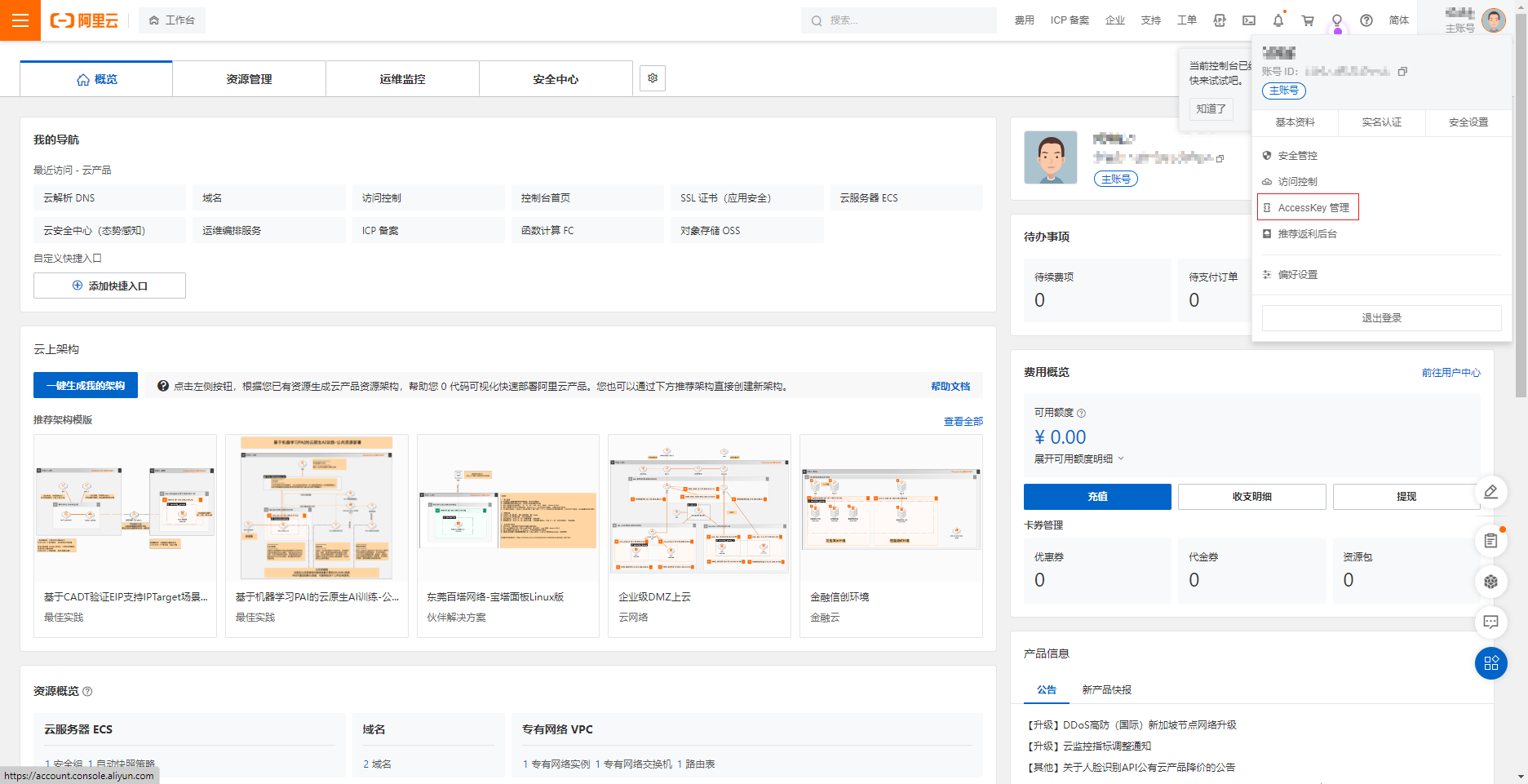Dismiss the tip with 知道了

point(1211,109)
